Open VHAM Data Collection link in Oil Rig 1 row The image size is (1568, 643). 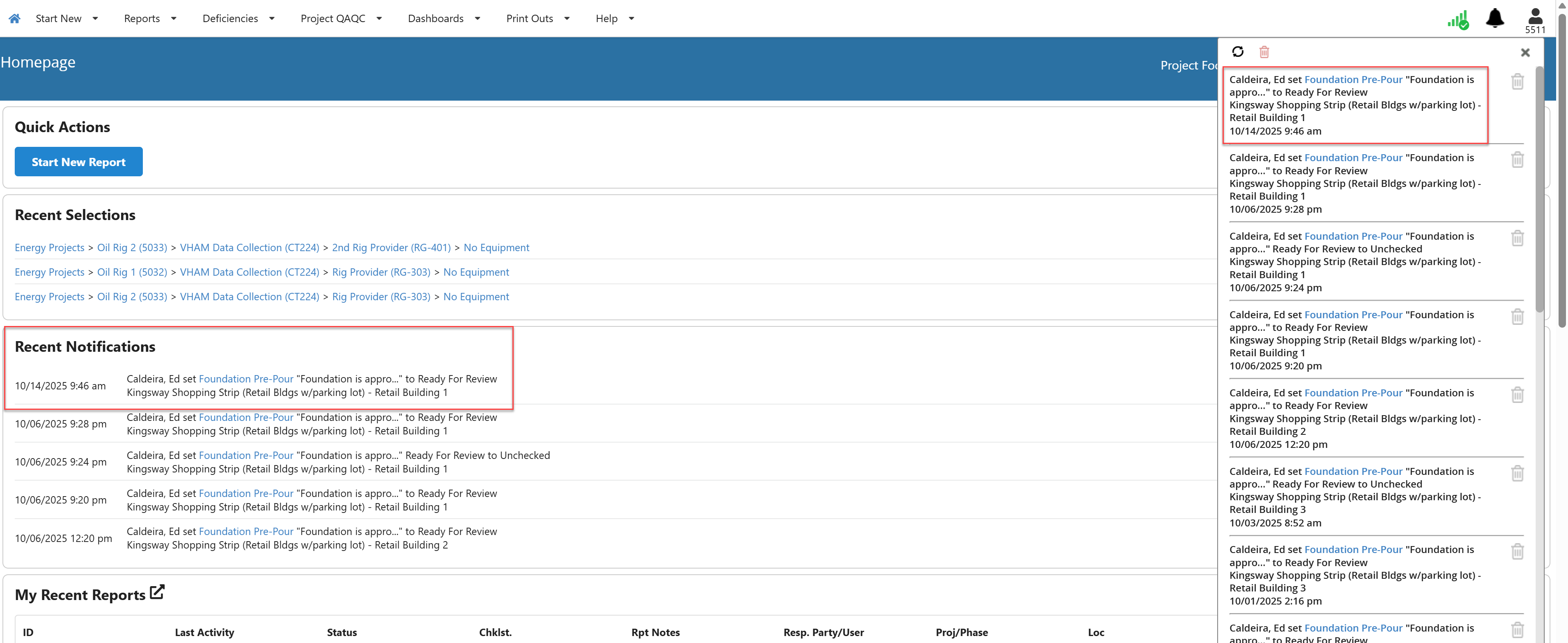point(250,272)
